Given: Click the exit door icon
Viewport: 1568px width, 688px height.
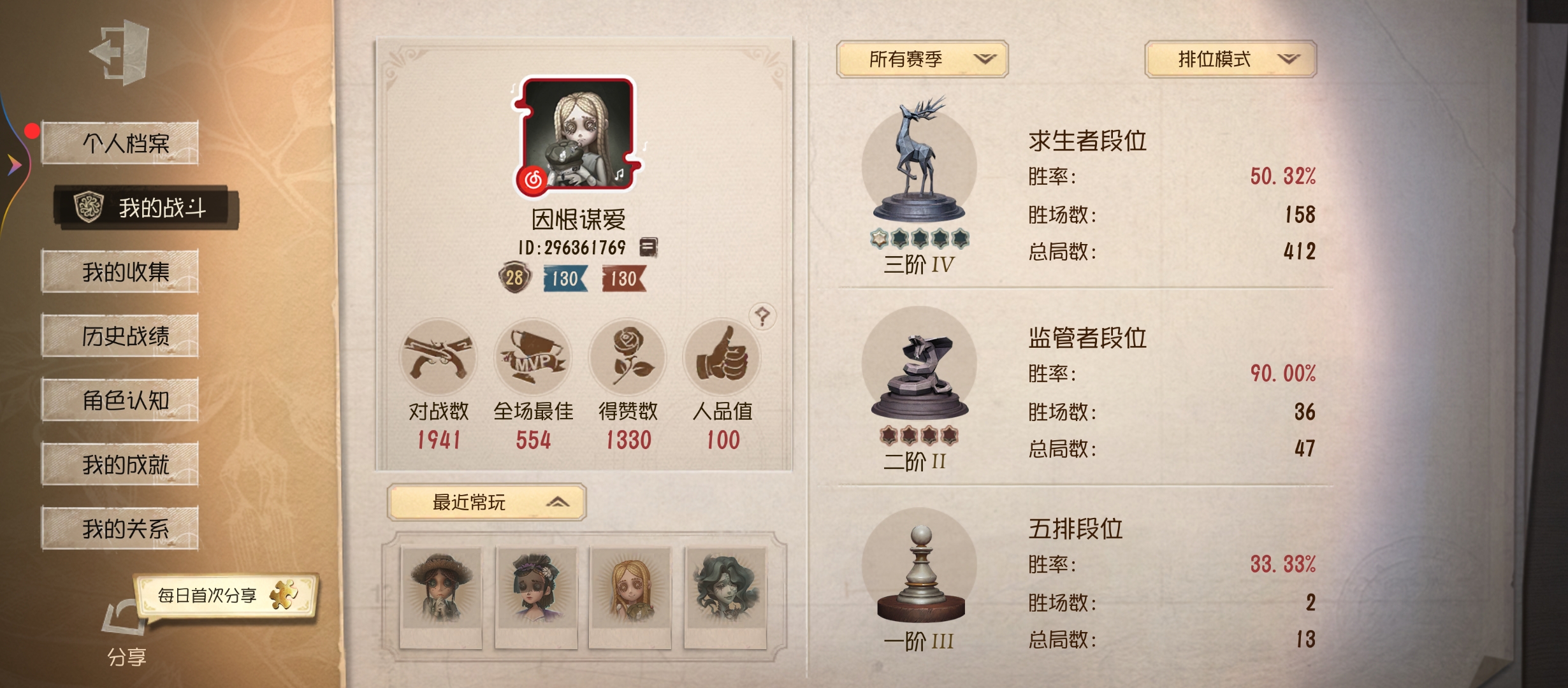Looking at the screenshot, I should pos(121,52).
